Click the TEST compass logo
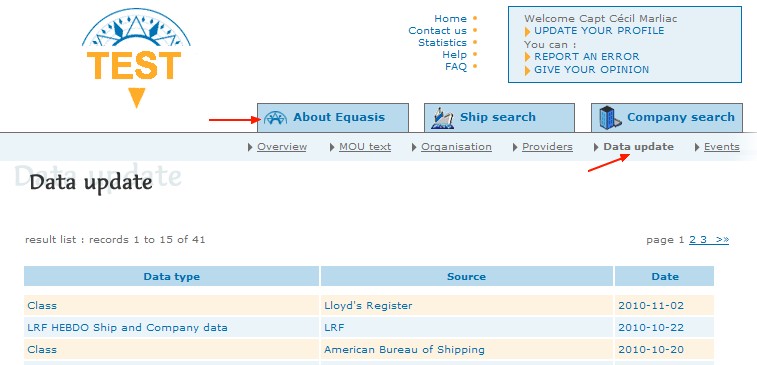The image size is (757, 365). (x=136, y=58)
